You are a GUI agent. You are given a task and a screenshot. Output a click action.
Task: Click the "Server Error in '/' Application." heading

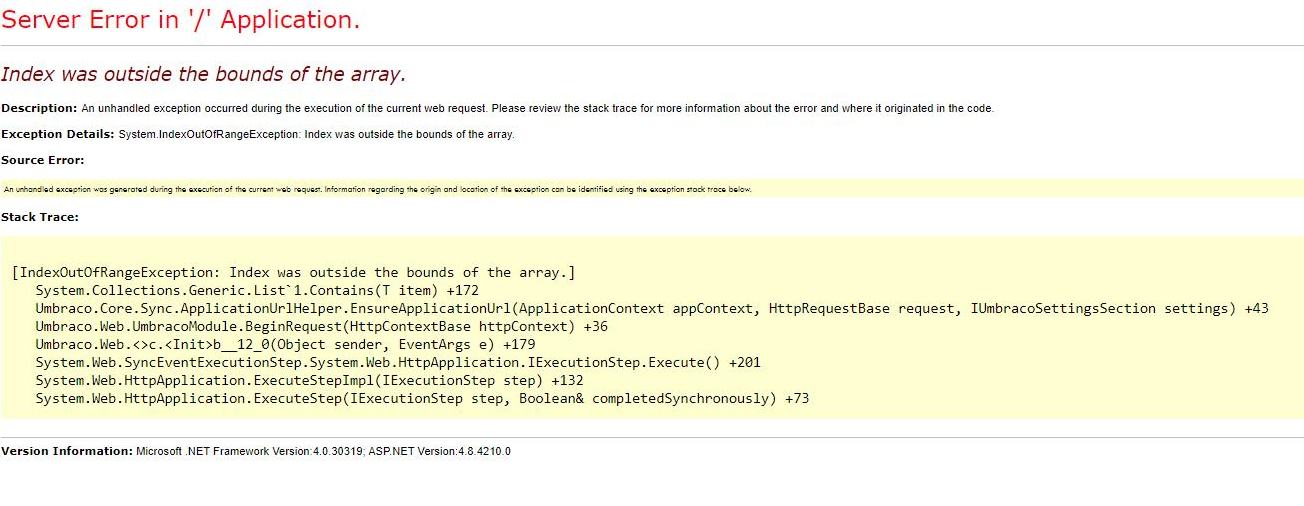click(x=181, y=20)
